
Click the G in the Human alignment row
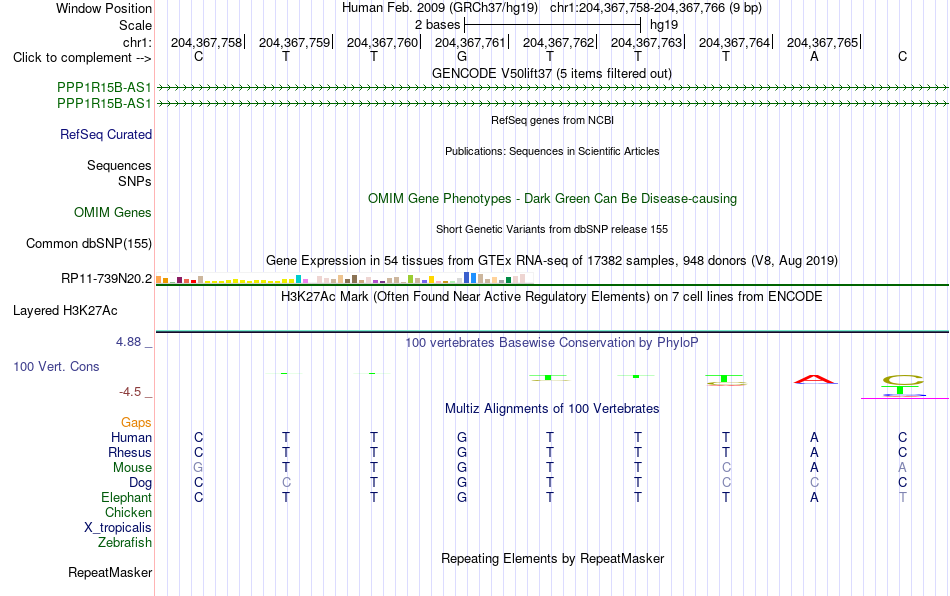pos(462,437)
